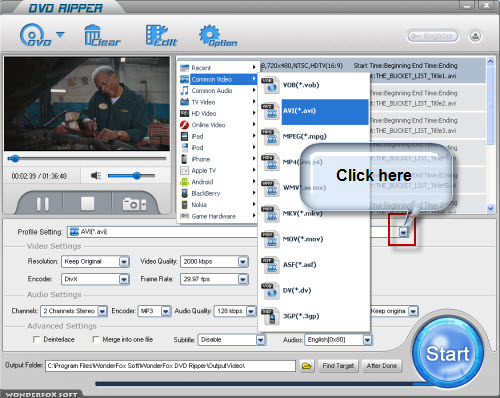The height and width of the screenshot is (398, 500).
Task: Open the iPad device category
Action: tap(218, 136)
